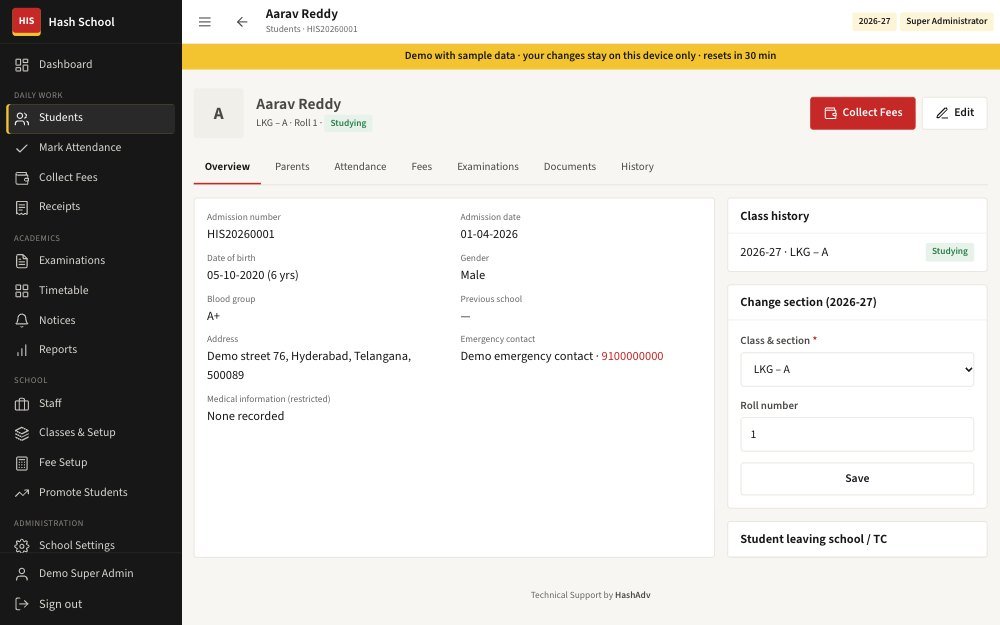Click the Demo Super Admin user icon

(x=22, y=574)
